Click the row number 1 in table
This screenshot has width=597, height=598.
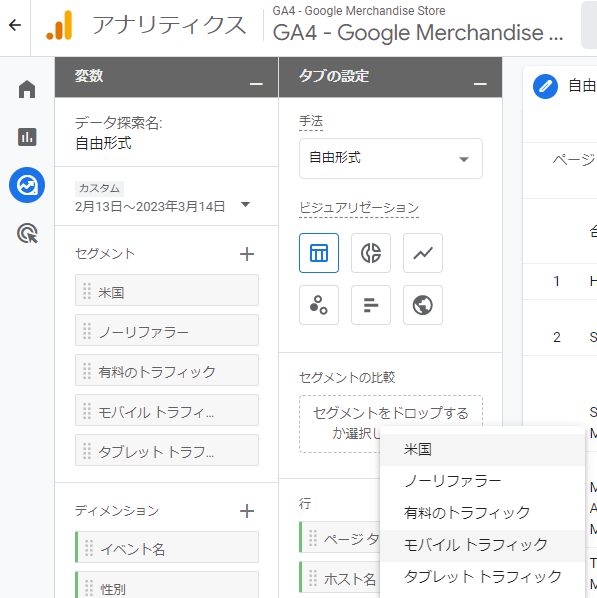pos(557,281)
